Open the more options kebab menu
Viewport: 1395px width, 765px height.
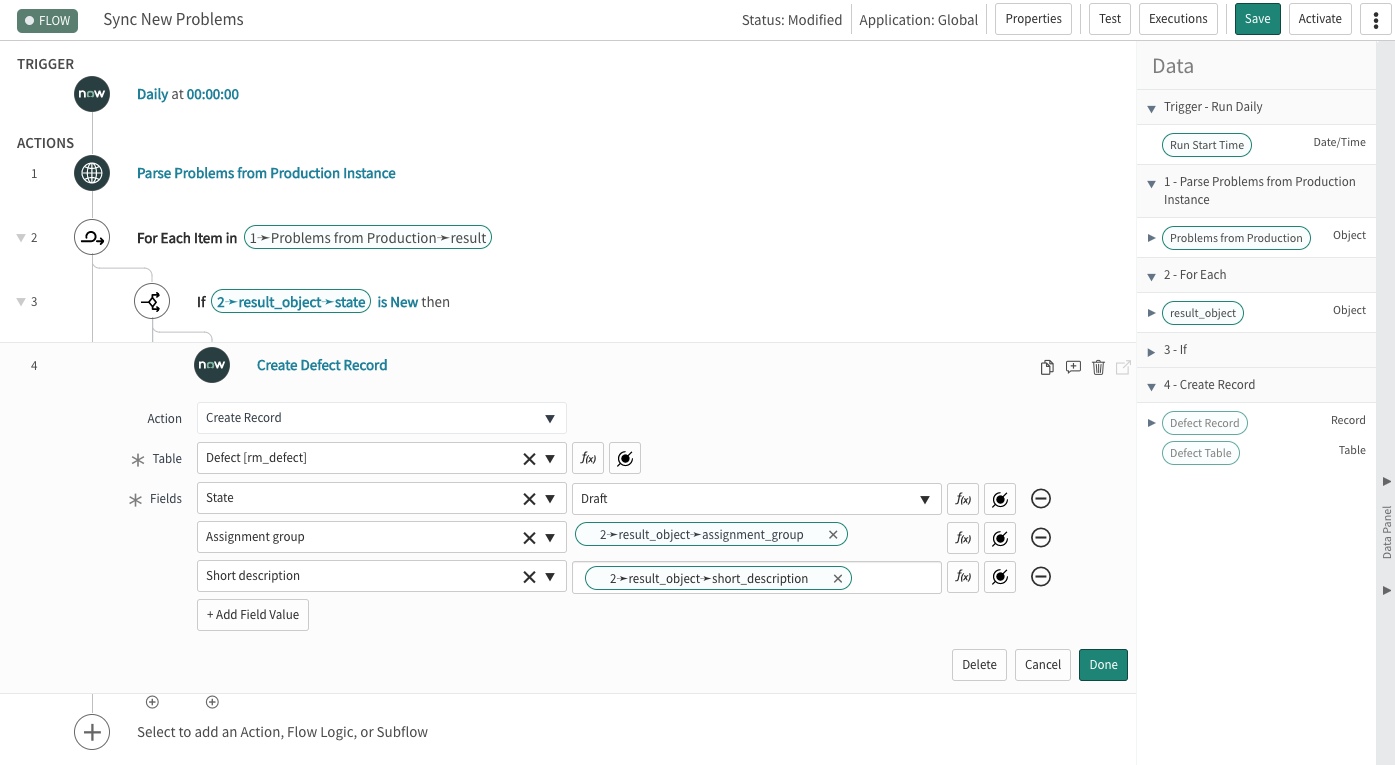(x=1376, y=19)
